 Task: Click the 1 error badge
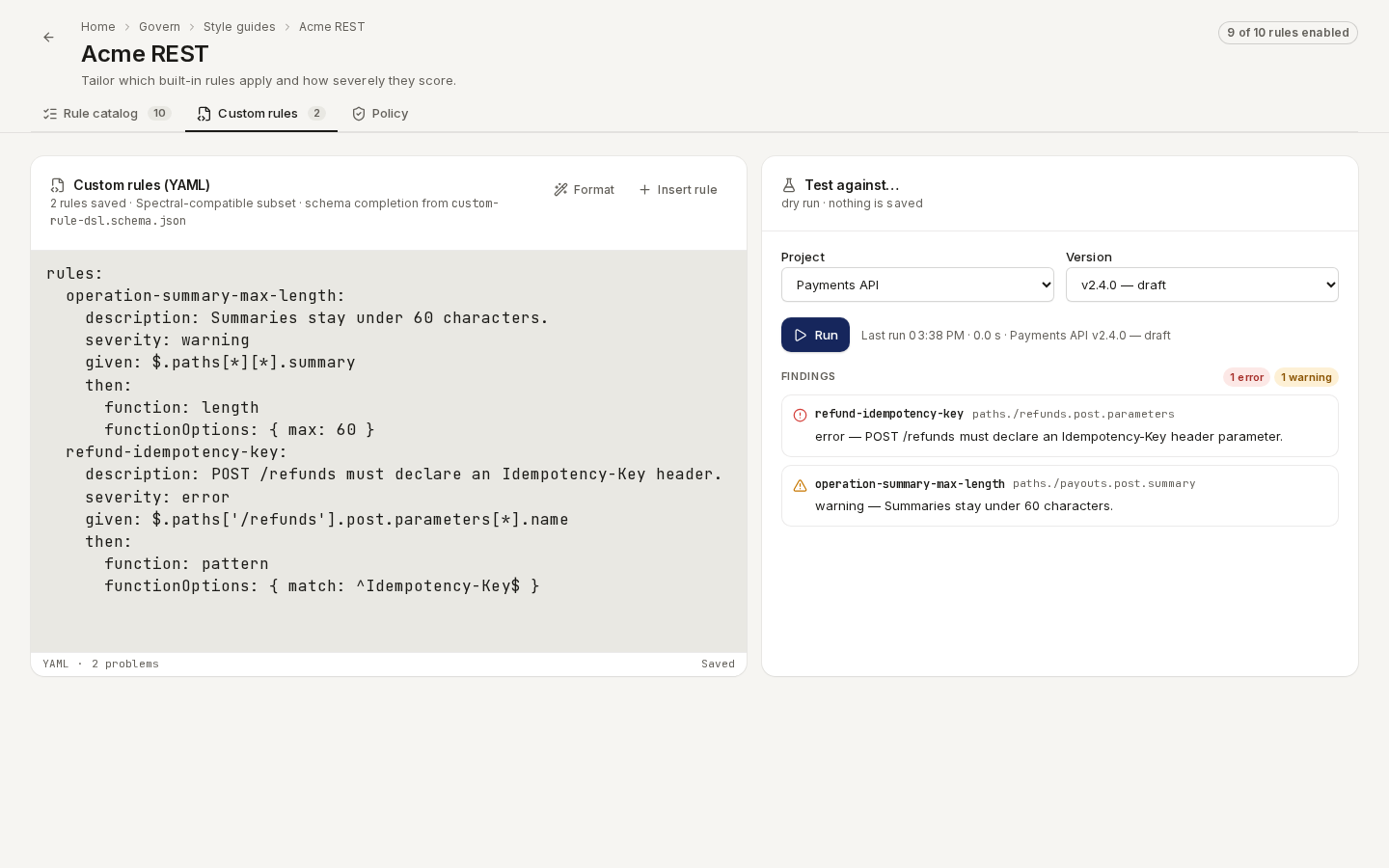1246,377
